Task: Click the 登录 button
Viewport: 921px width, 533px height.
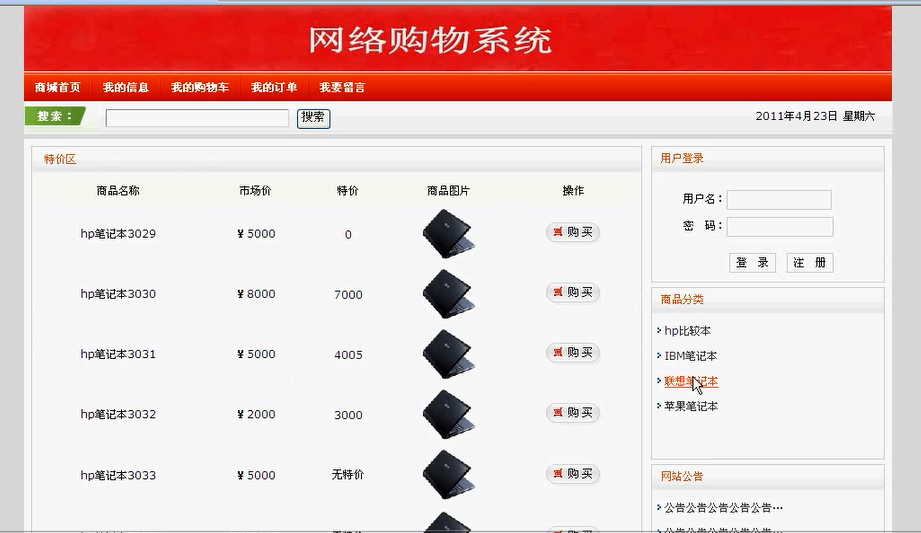Action: click(x=752, y=263)
